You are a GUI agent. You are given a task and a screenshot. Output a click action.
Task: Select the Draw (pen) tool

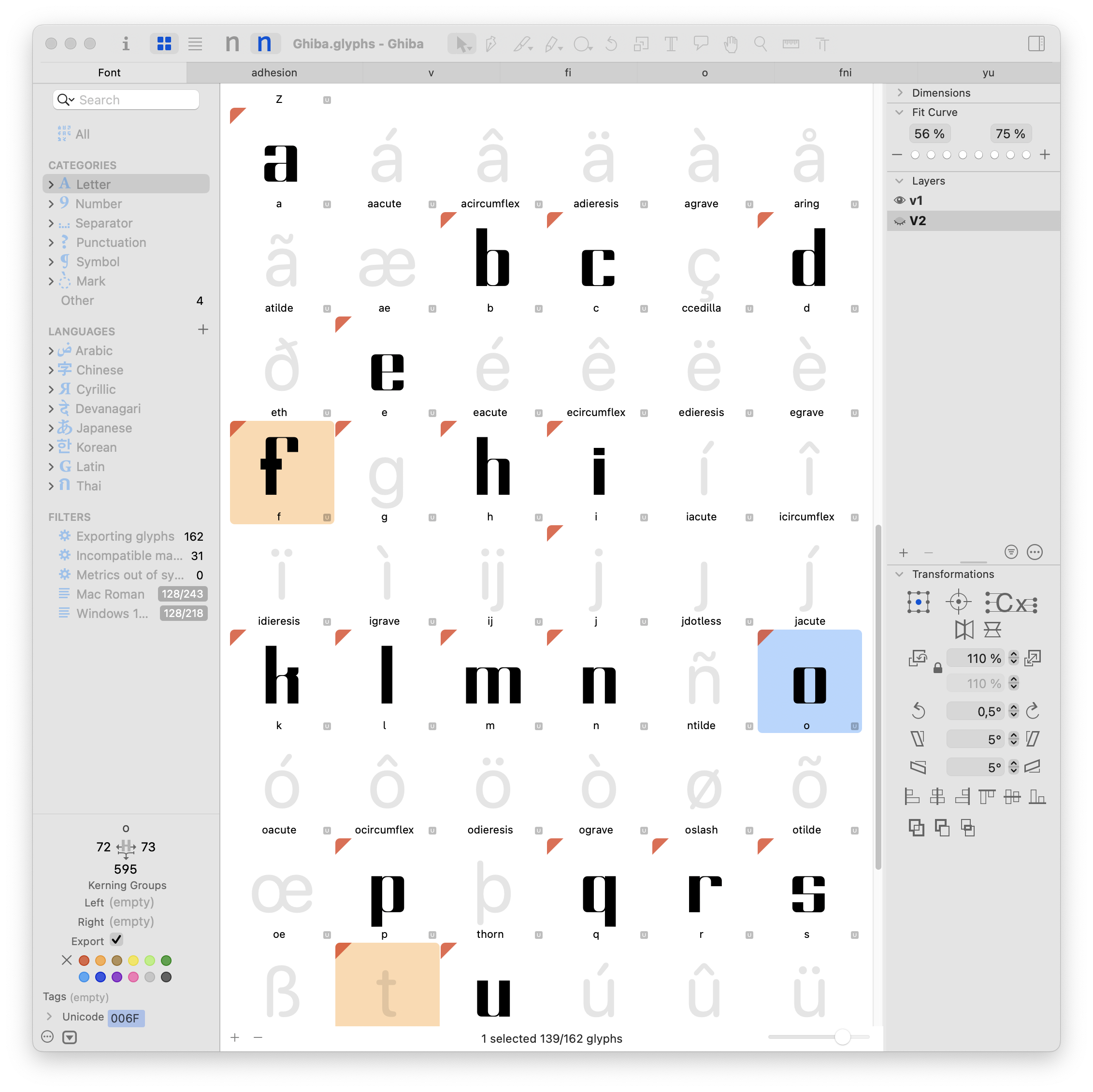pyautogui.click(x=491, y=43)
